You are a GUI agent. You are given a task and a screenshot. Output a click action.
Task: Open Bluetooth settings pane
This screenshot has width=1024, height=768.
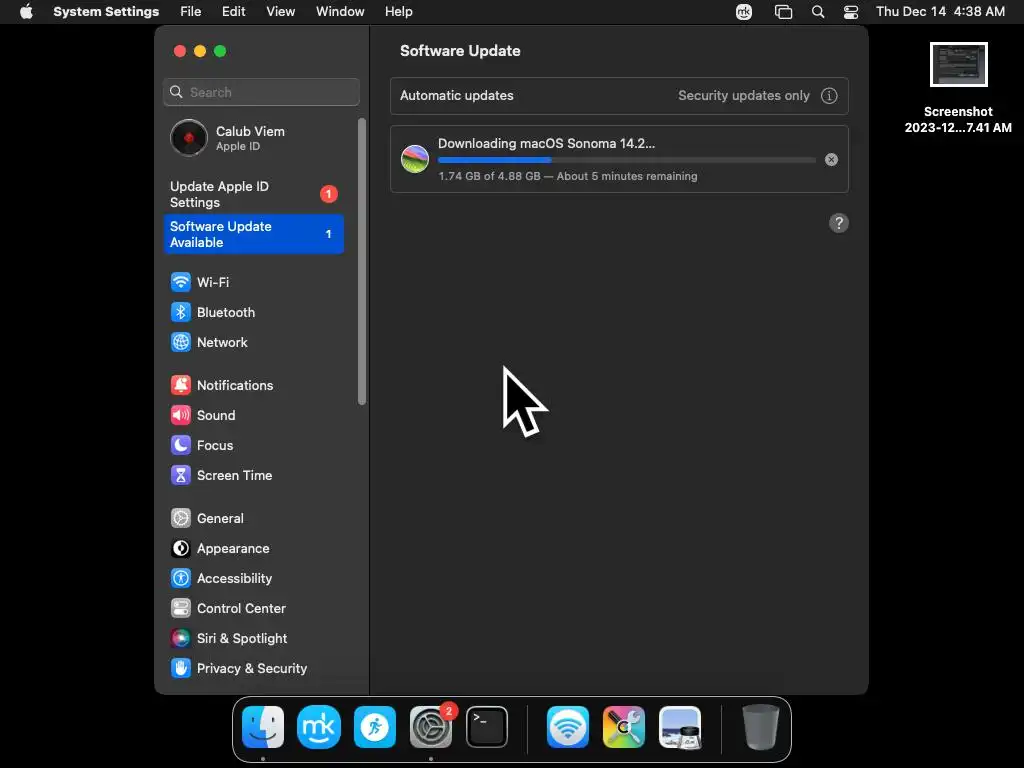[253, 312]
